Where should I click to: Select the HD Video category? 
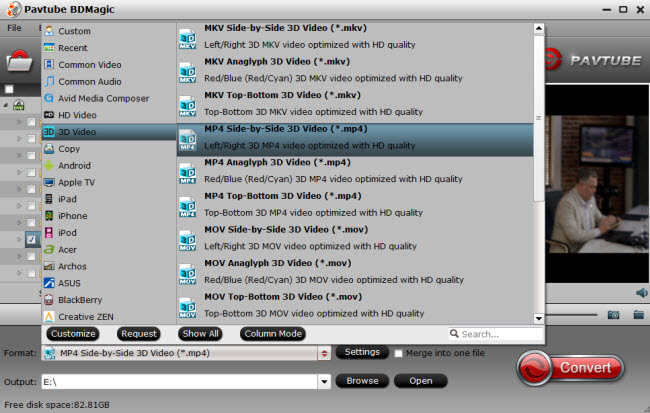(109, 115)
